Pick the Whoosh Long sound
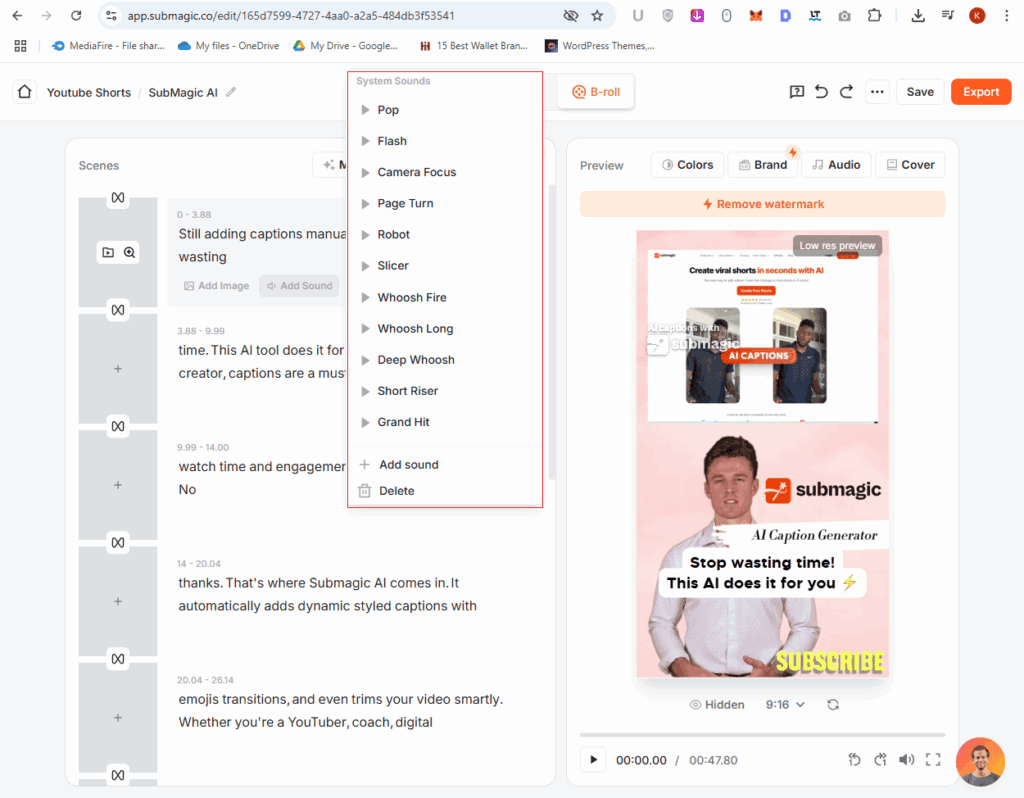The image size is (1024, 798). [x=415, y=328]
